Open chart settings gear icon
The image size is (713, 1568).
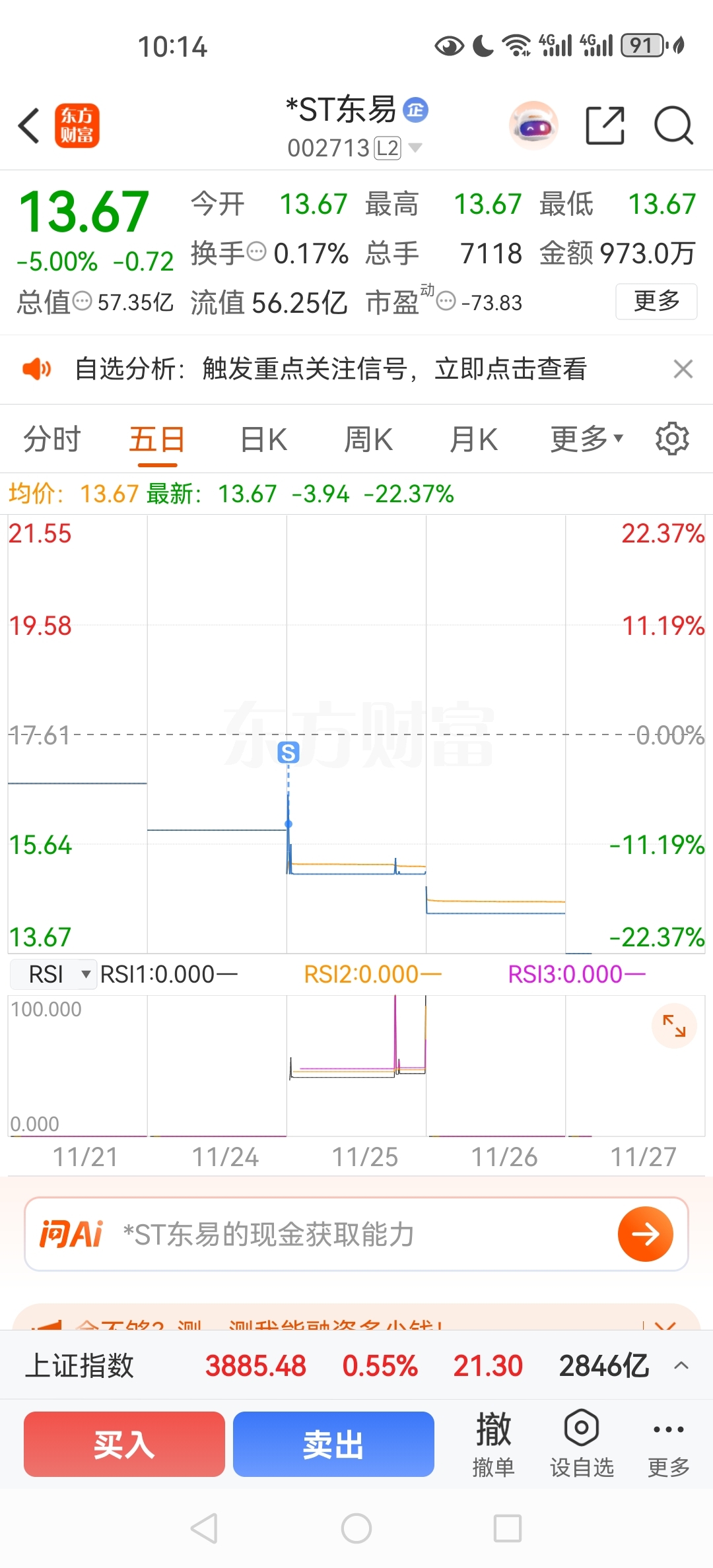point(672,439)
